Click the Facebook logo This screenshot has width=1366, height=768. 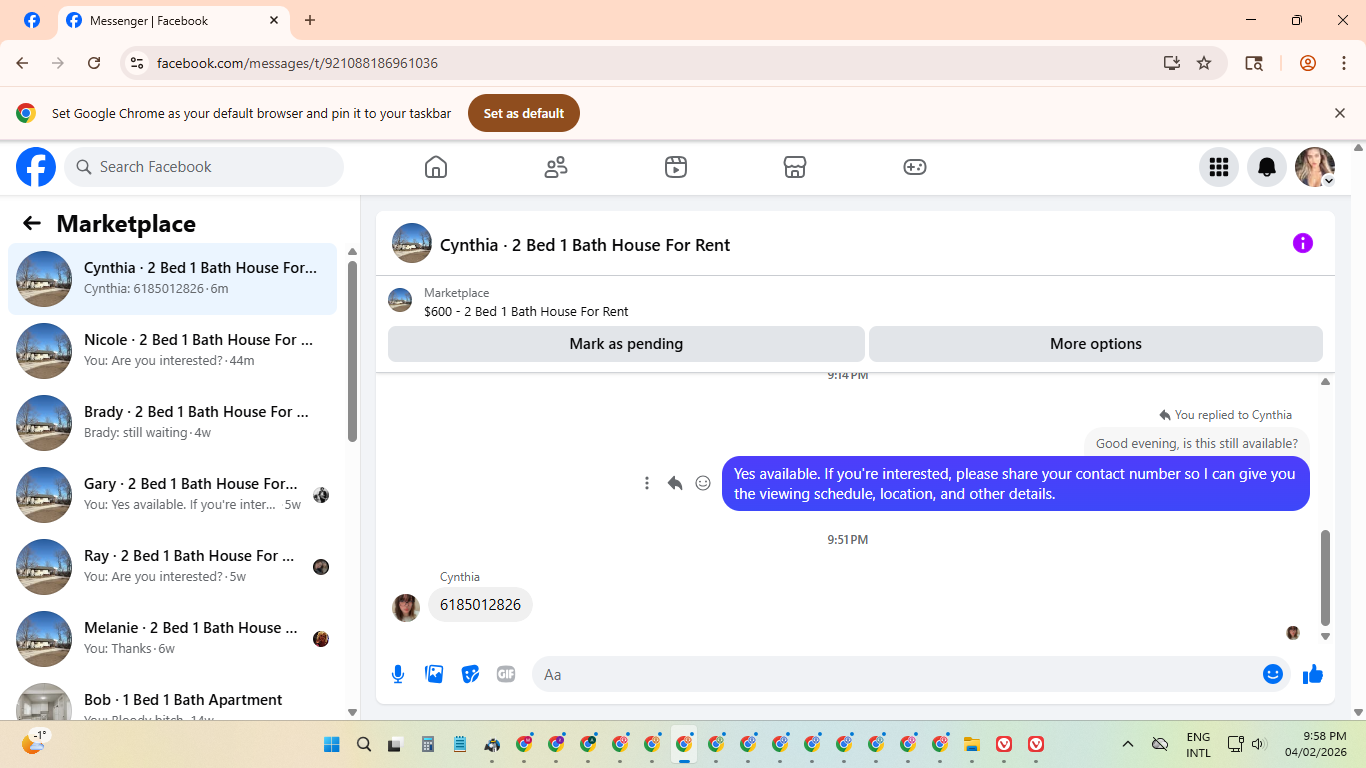pyautogui.click(x=36, y=167)
